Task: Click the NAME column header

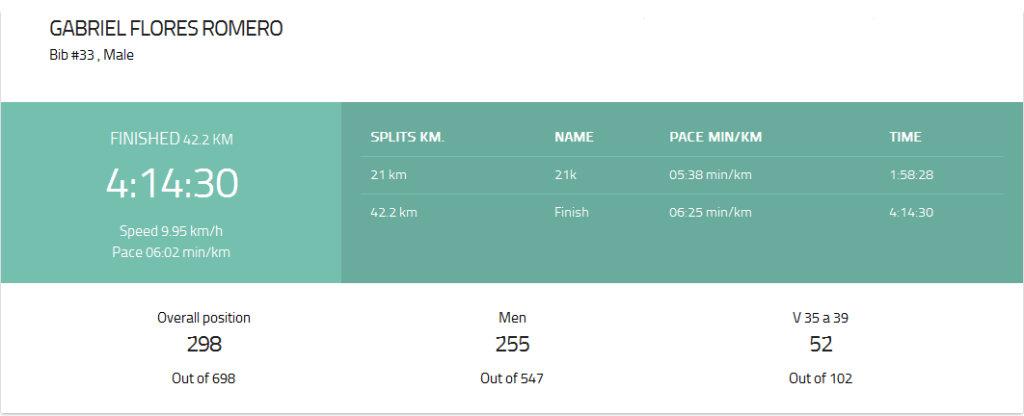Action: (574, 137)
